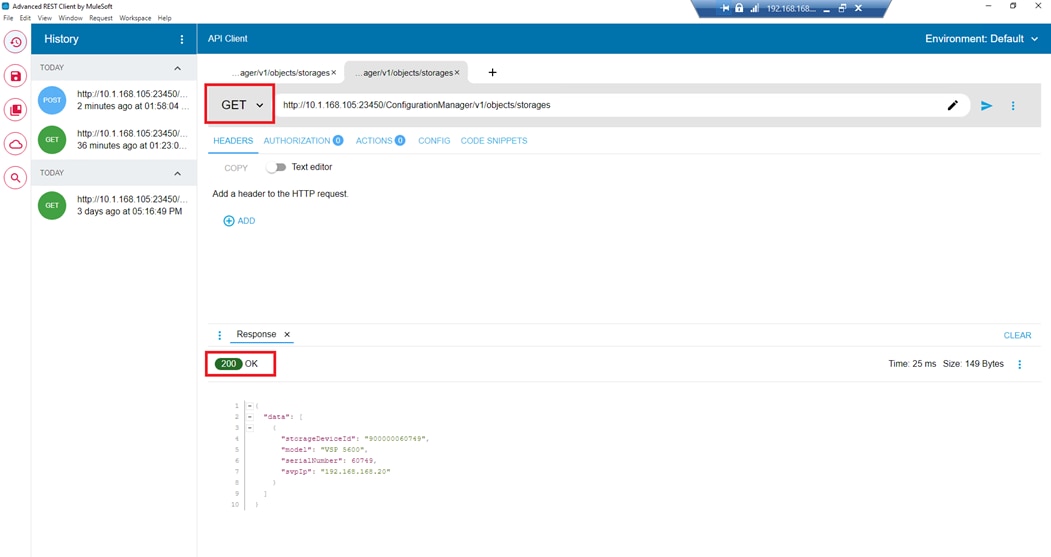Screen dimensions: 1051x557
Task: Click the signal strength icon on session bar
Action: (x=754, y=8)
